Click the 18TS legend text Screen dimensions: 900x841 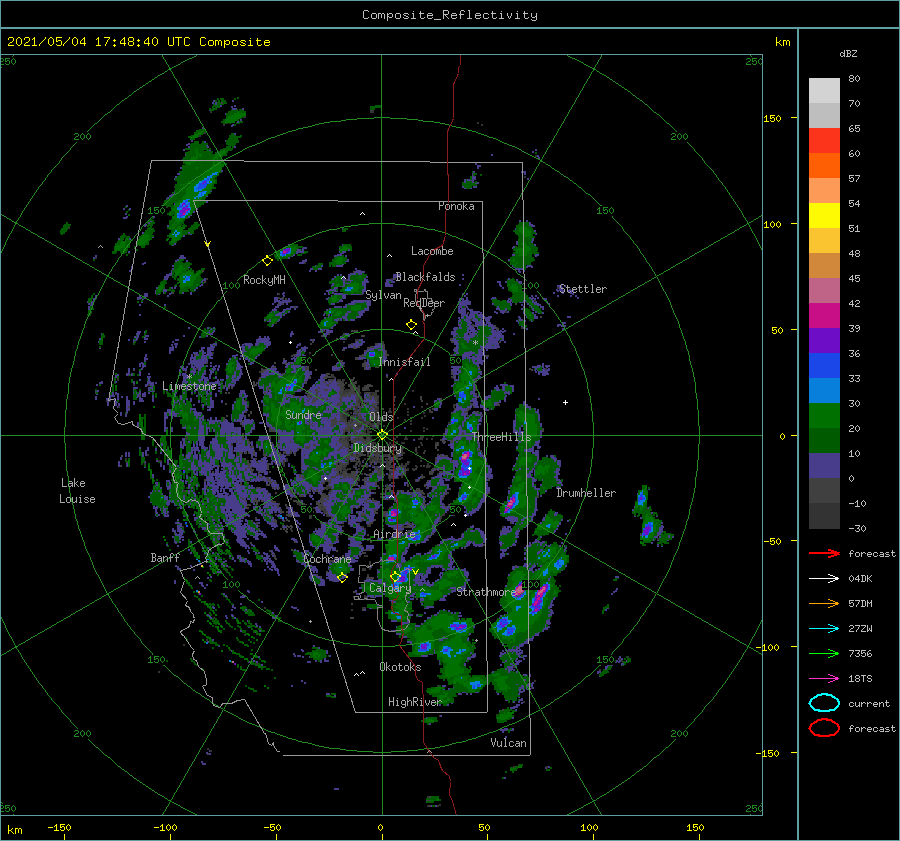tap(860, 679)
